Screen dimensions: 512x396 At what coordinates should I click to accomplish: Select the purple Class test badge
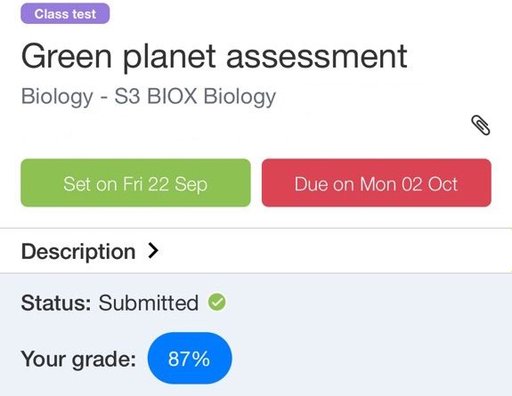pyautogui.click(x=65, y=14)
